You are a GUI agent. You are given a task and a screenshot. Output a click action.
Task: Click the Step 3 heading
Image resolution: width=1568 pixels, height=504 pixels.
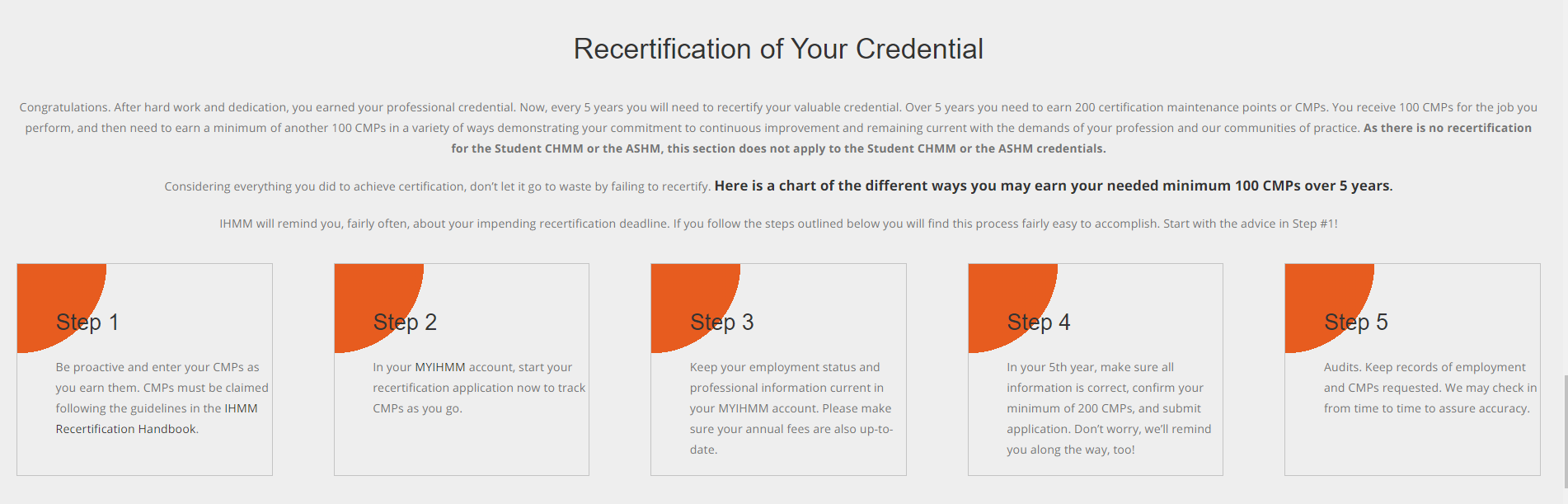(721, 323)
